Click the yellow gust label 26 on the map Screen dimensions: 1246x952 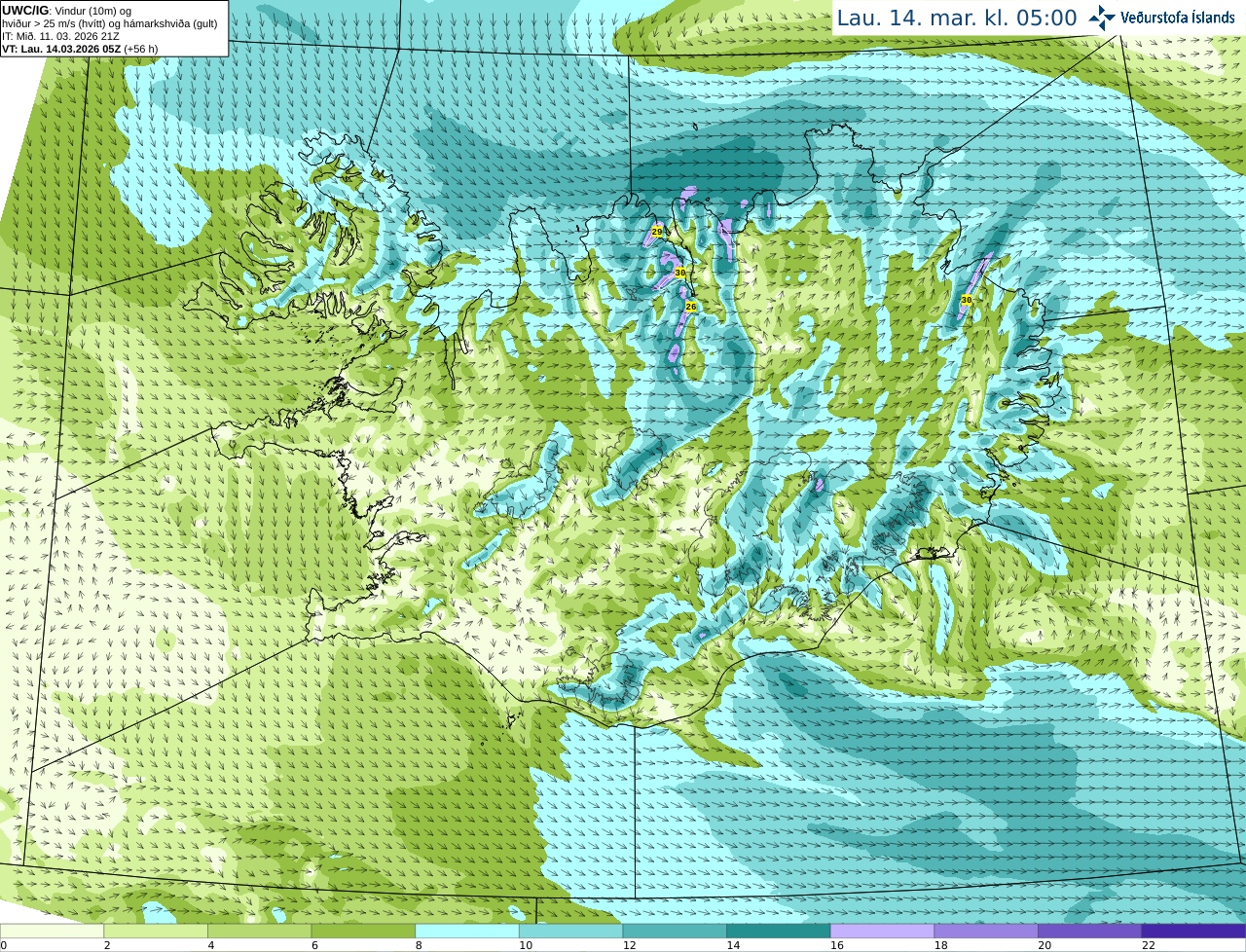pos(691,307)
